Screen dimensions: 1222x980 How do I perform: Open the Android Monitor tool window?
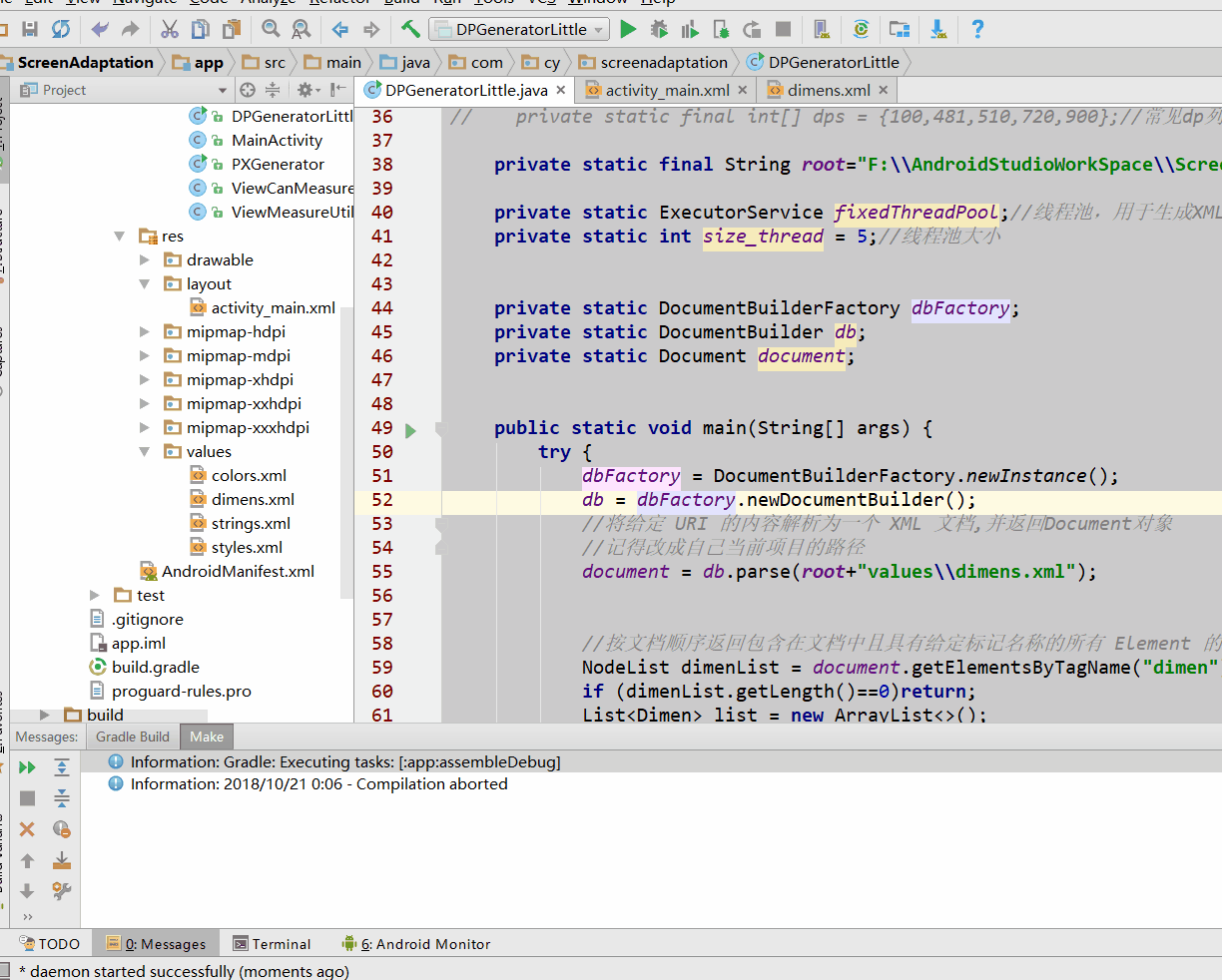click(416, 944)
